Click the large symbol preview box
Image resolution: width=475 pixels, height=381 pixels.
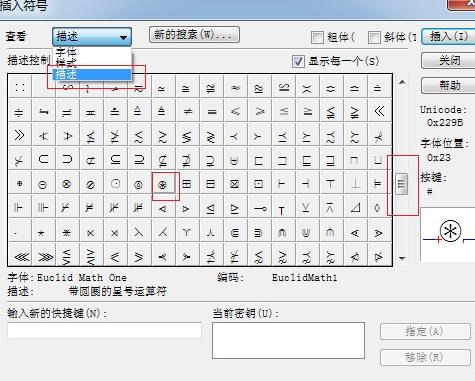coord(448,235)
